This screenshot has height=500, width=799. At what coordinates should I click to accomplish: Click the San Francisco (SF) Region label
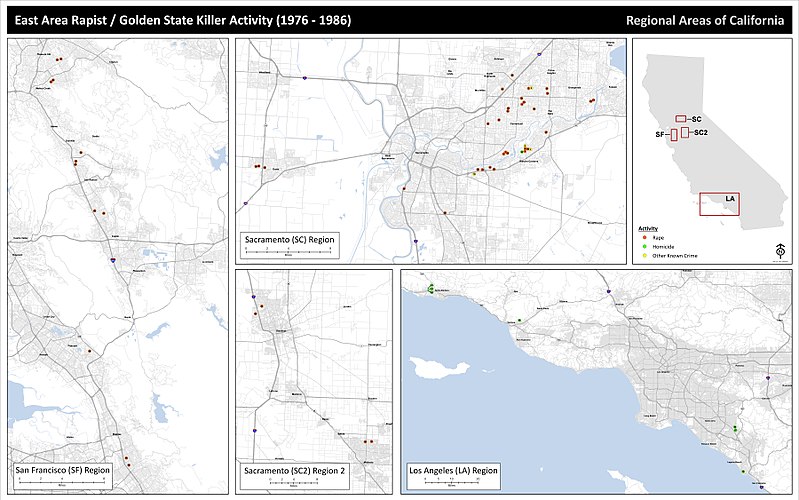[x=62, y=469]
